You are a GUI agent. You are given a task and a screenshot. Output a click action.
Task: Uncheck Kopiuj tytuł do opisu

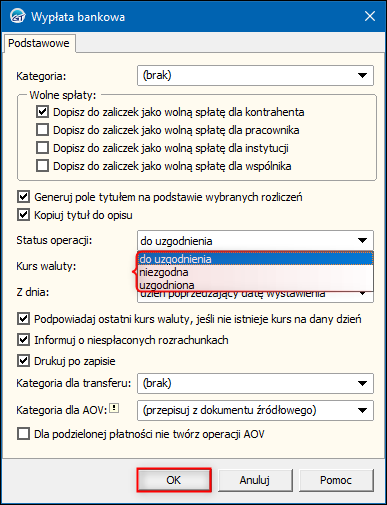coord(23,215)
